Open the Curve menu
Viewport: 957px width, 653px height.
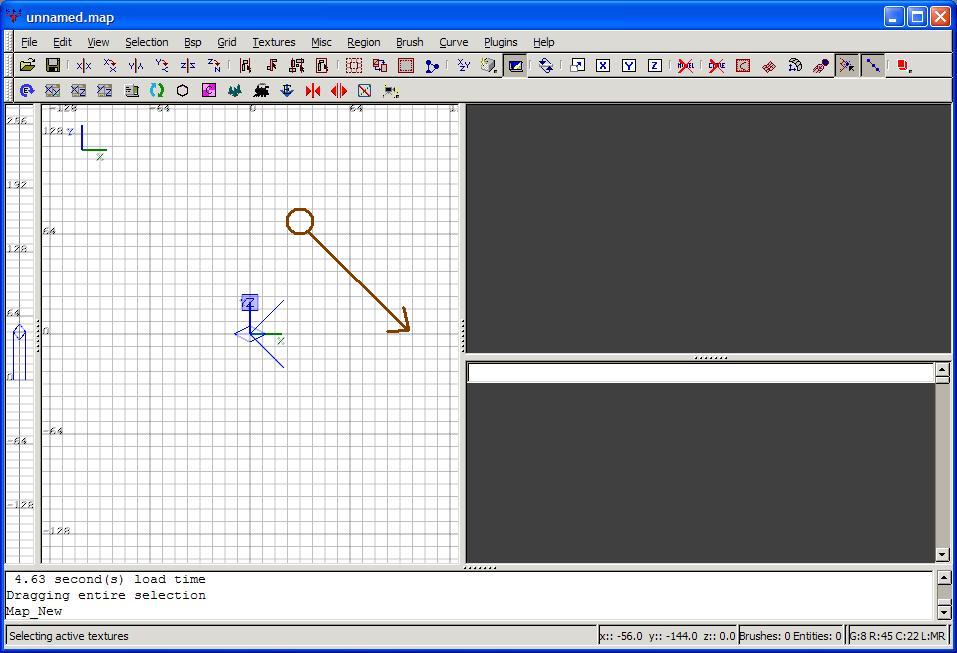[453, 42]
